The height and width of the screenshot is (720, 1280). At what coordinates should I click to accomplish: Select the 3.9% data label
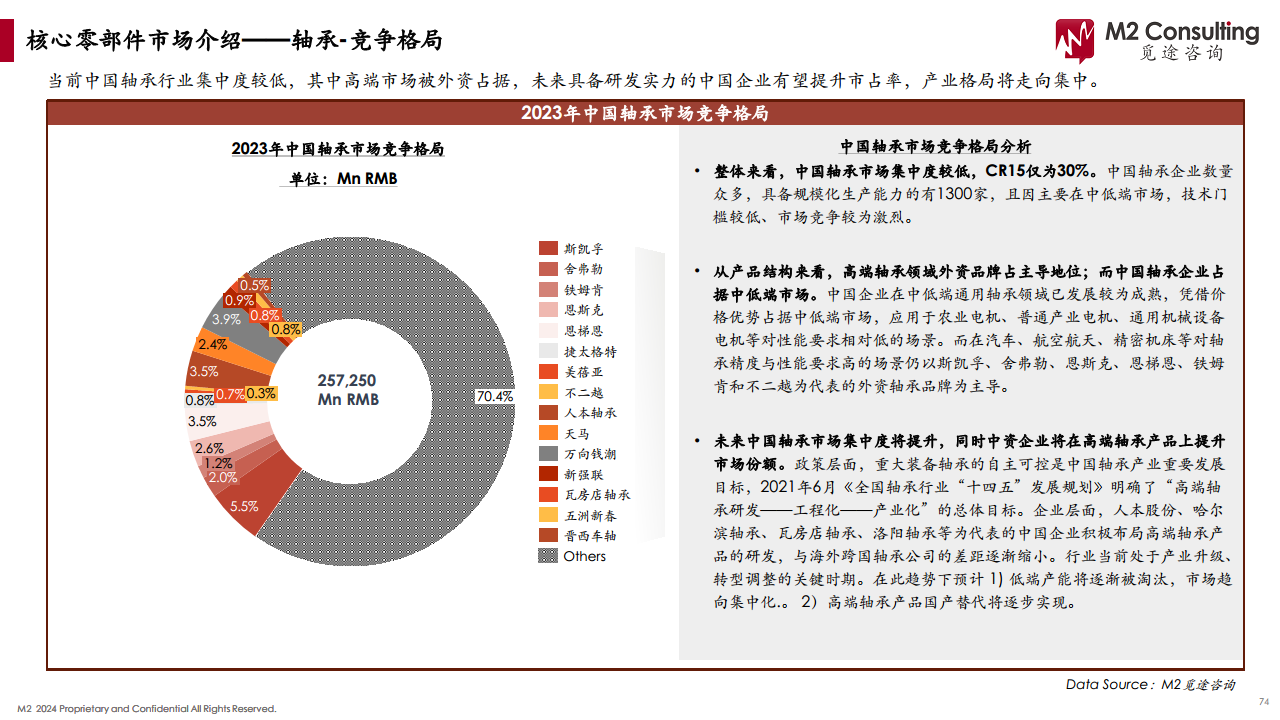click(225, 319)
